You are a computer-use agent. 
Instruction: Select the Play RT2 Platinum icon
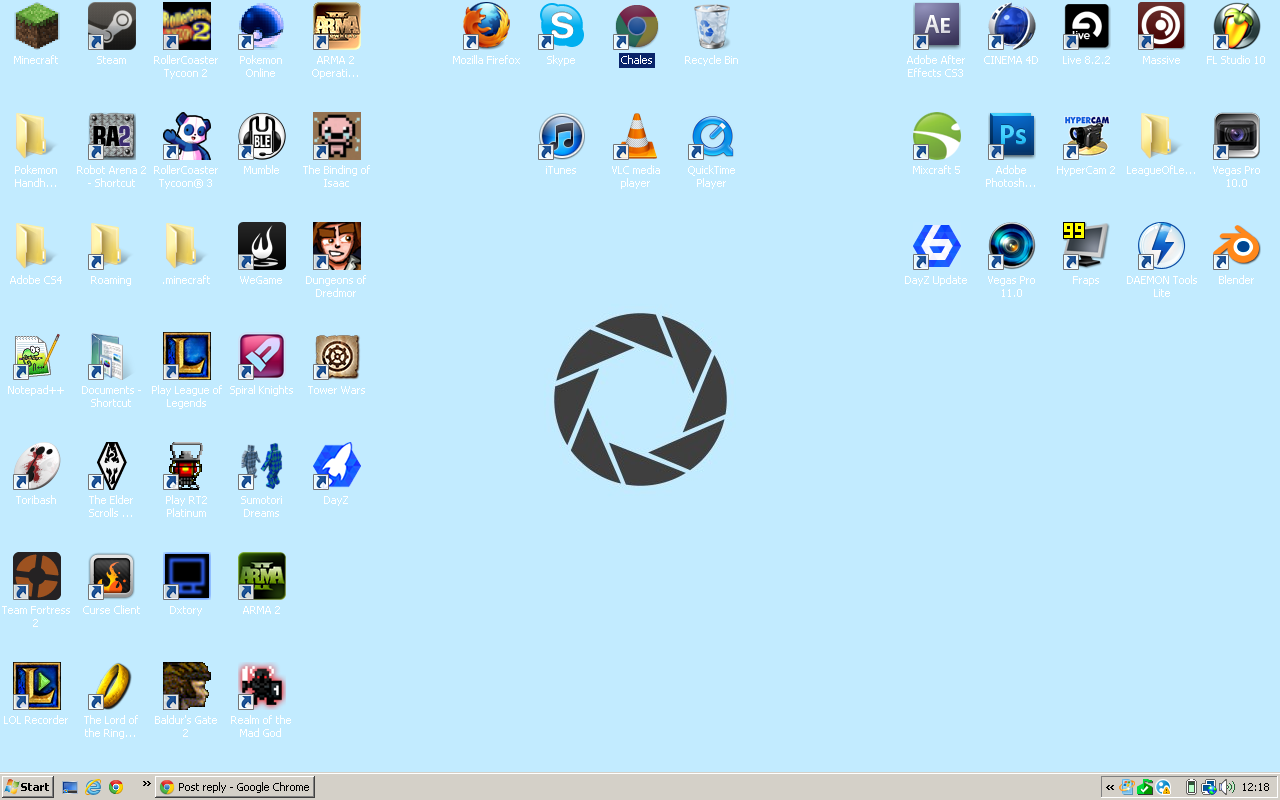[x=186, y=467]
